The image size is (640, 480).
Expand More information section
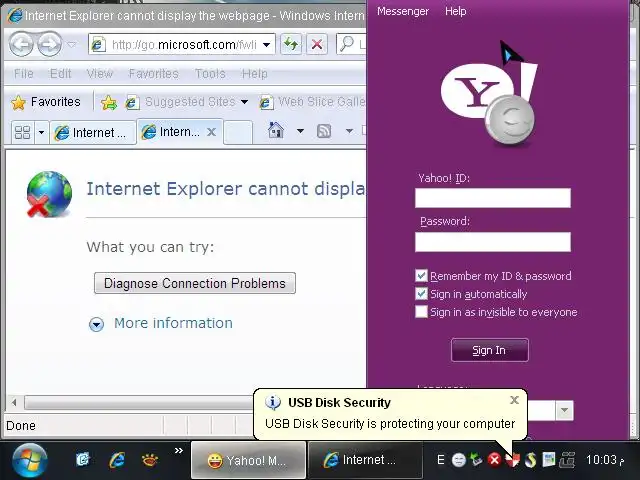[x=96, y=324]
